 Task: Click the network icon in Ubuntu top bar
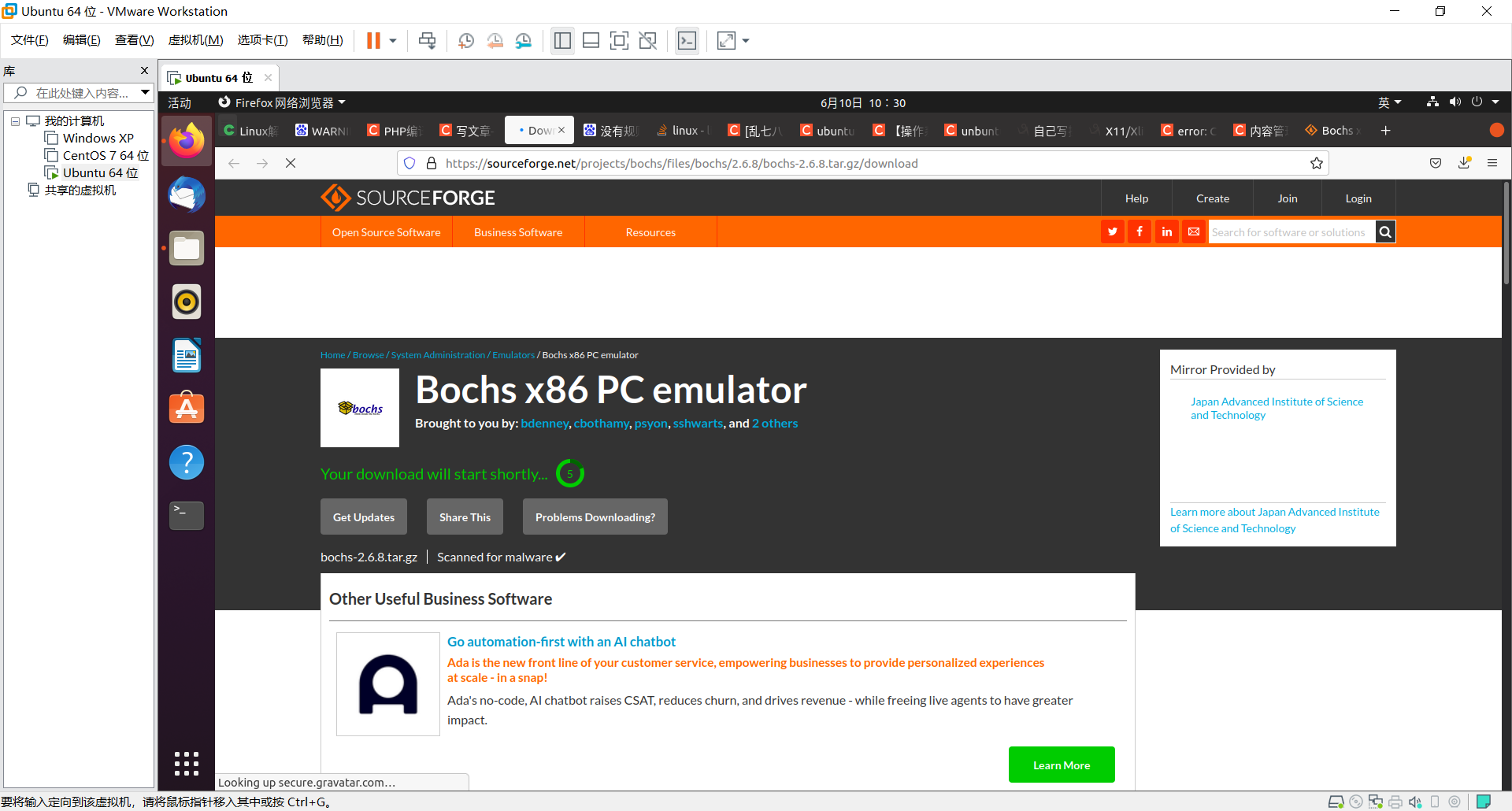1432,102
